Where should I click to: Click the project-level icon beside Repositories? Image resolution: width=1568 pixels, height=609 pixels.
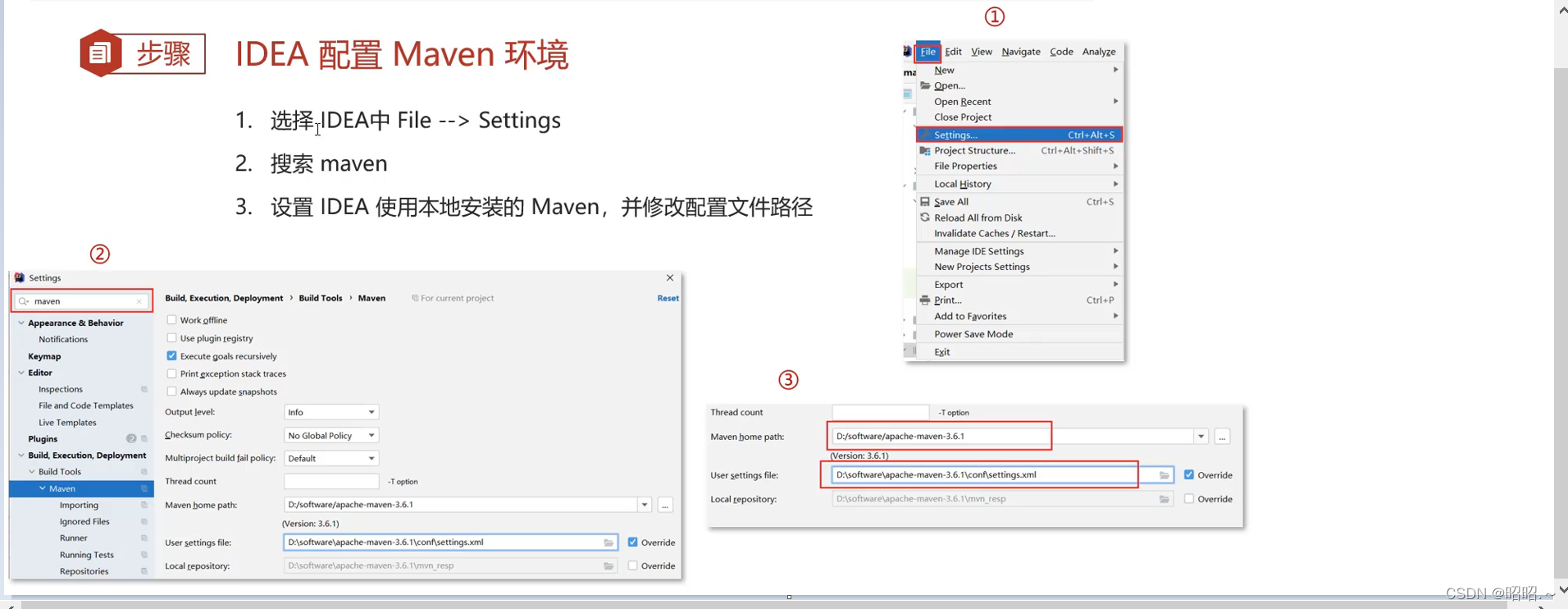click(x=144, y=571)
